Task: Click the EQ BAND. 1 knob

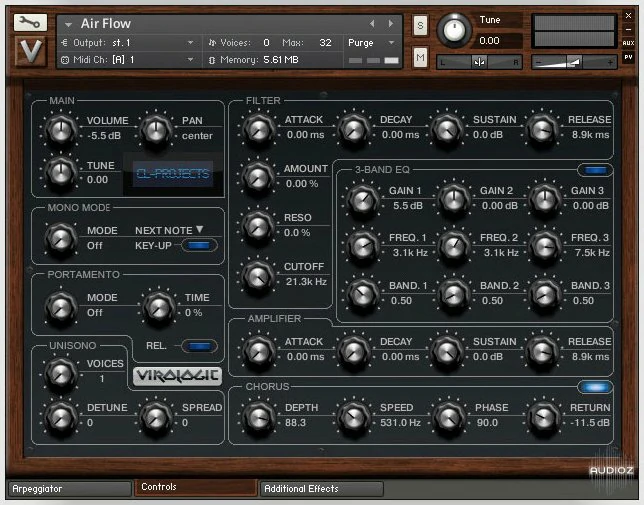Action: tap(363, 294)
